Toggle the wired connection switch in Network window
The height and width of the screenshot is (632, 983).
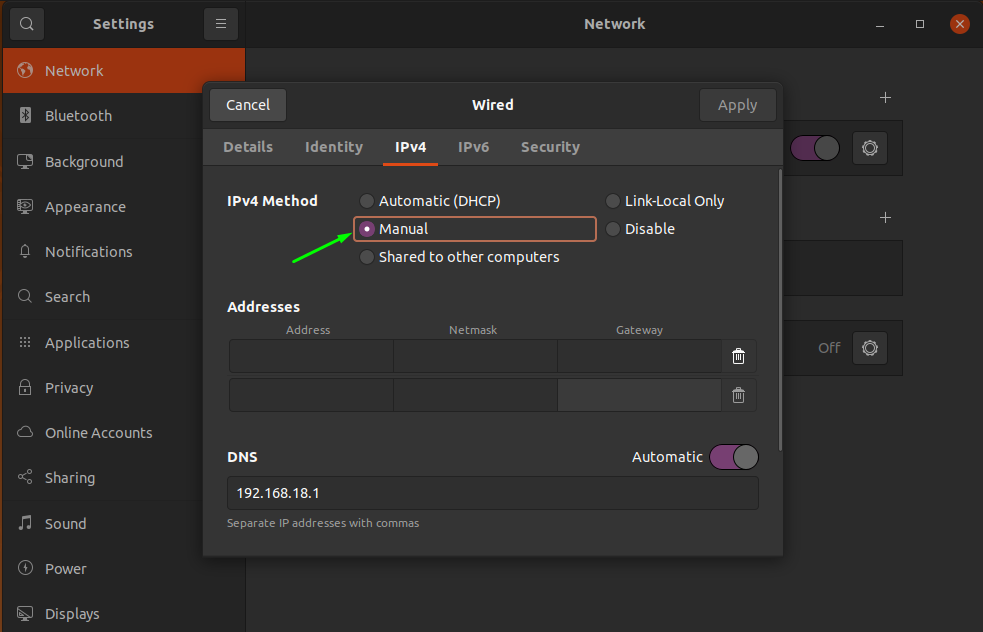point(814,148)
